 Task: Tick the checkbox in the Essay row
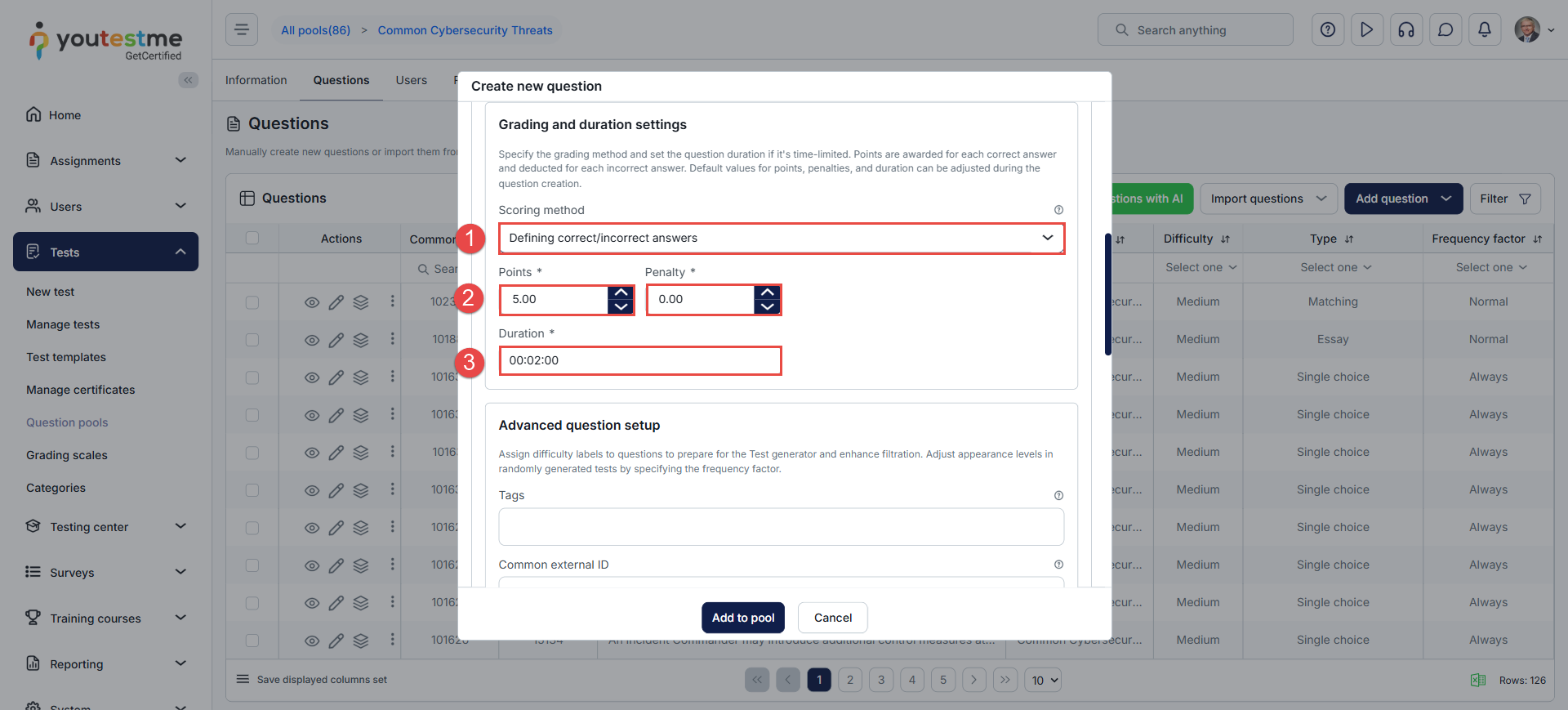252,340
